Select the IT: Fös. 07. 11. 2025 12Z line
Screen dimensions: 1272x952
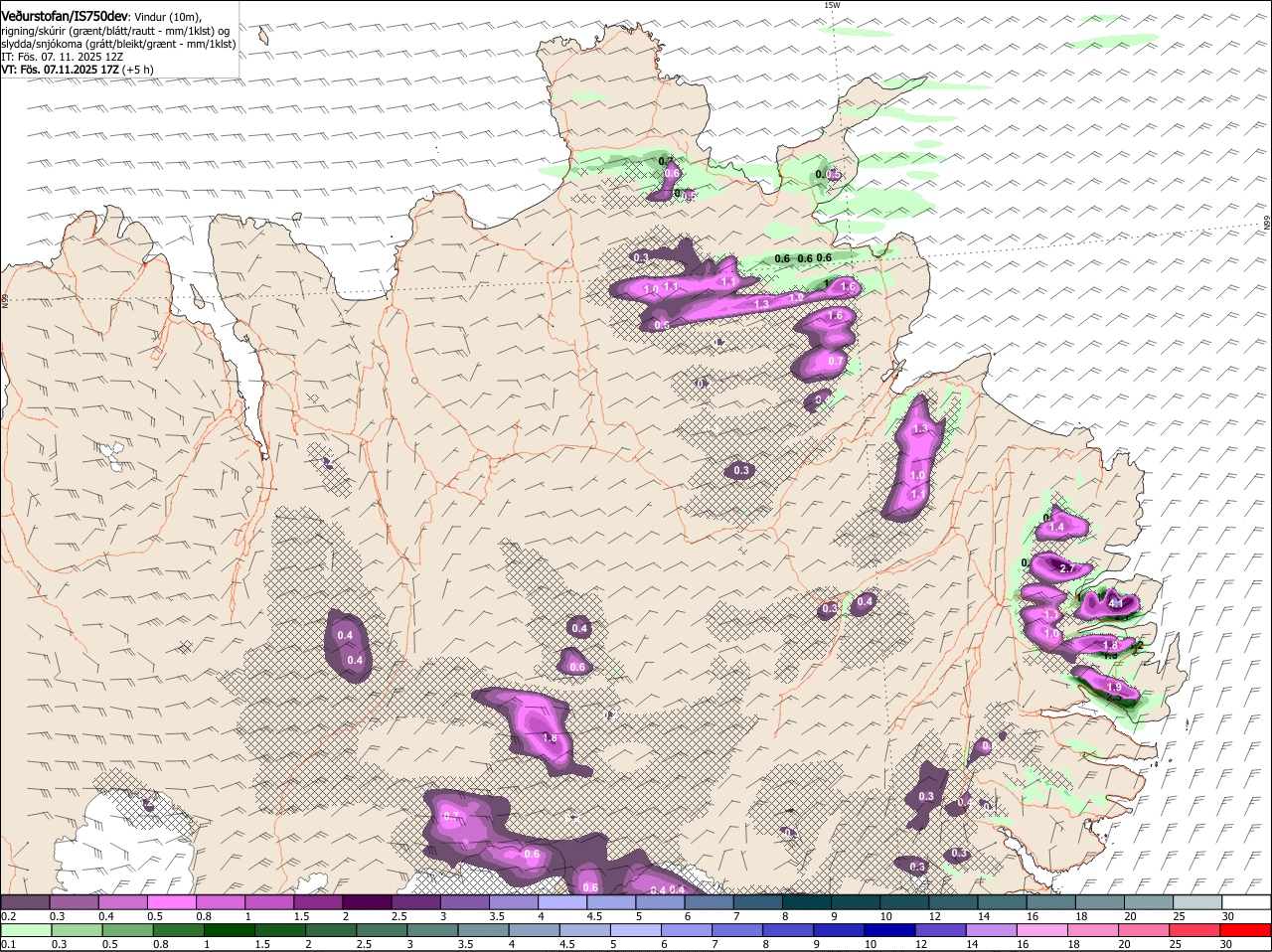point(63,57)
